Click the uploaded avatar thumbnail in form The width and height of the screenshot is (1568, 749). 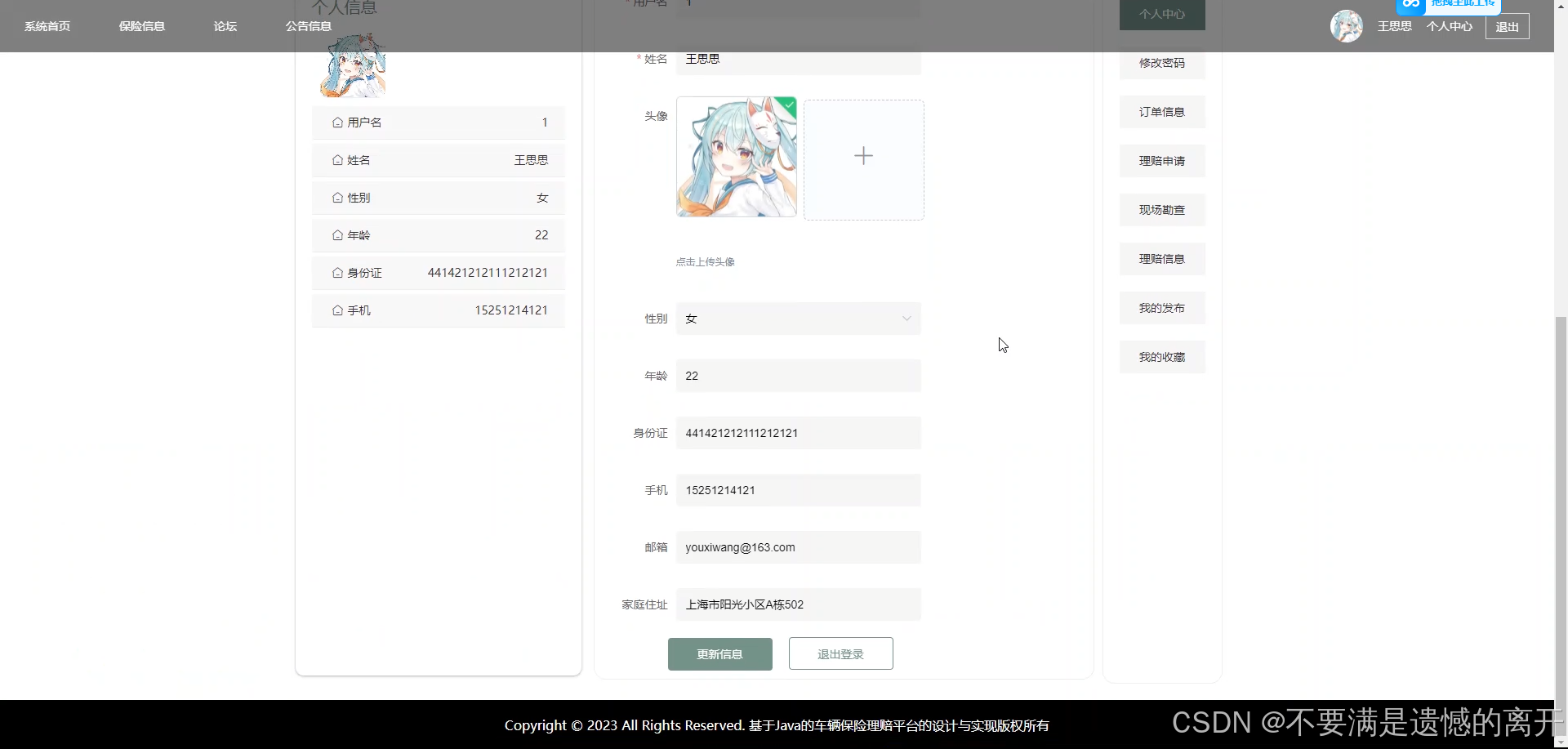point(737,157)
